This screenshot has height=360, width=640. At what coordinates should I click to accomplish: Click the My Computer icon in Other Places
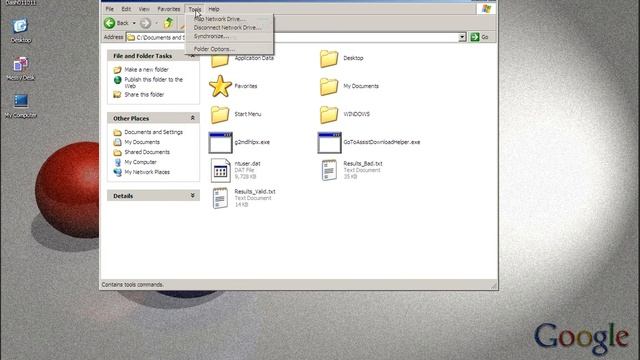[x=118, y=162]
